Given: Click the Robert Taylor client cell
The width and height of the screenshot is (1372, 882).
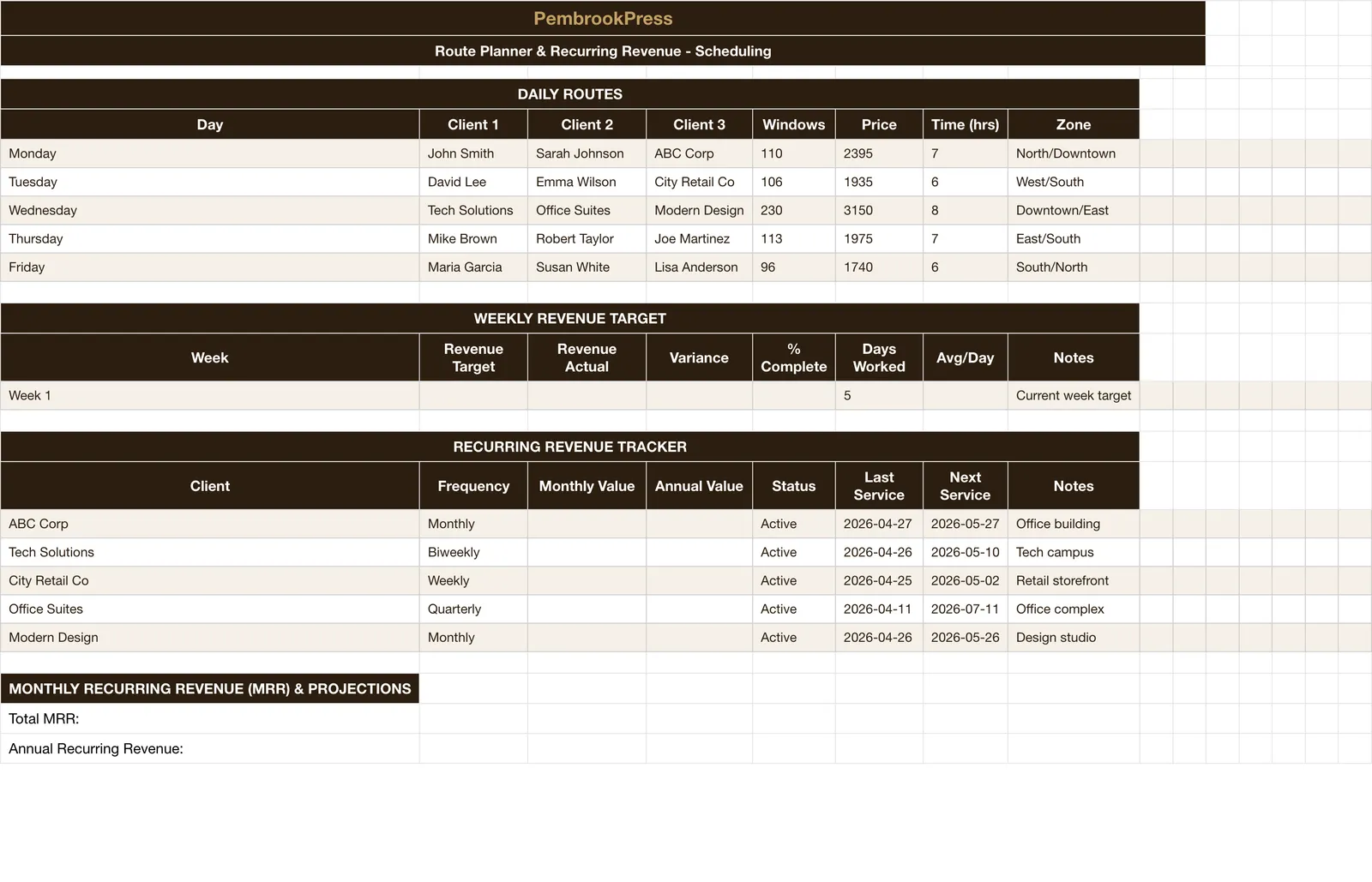Looking at the screenshot, I should (x=587, y=238).
